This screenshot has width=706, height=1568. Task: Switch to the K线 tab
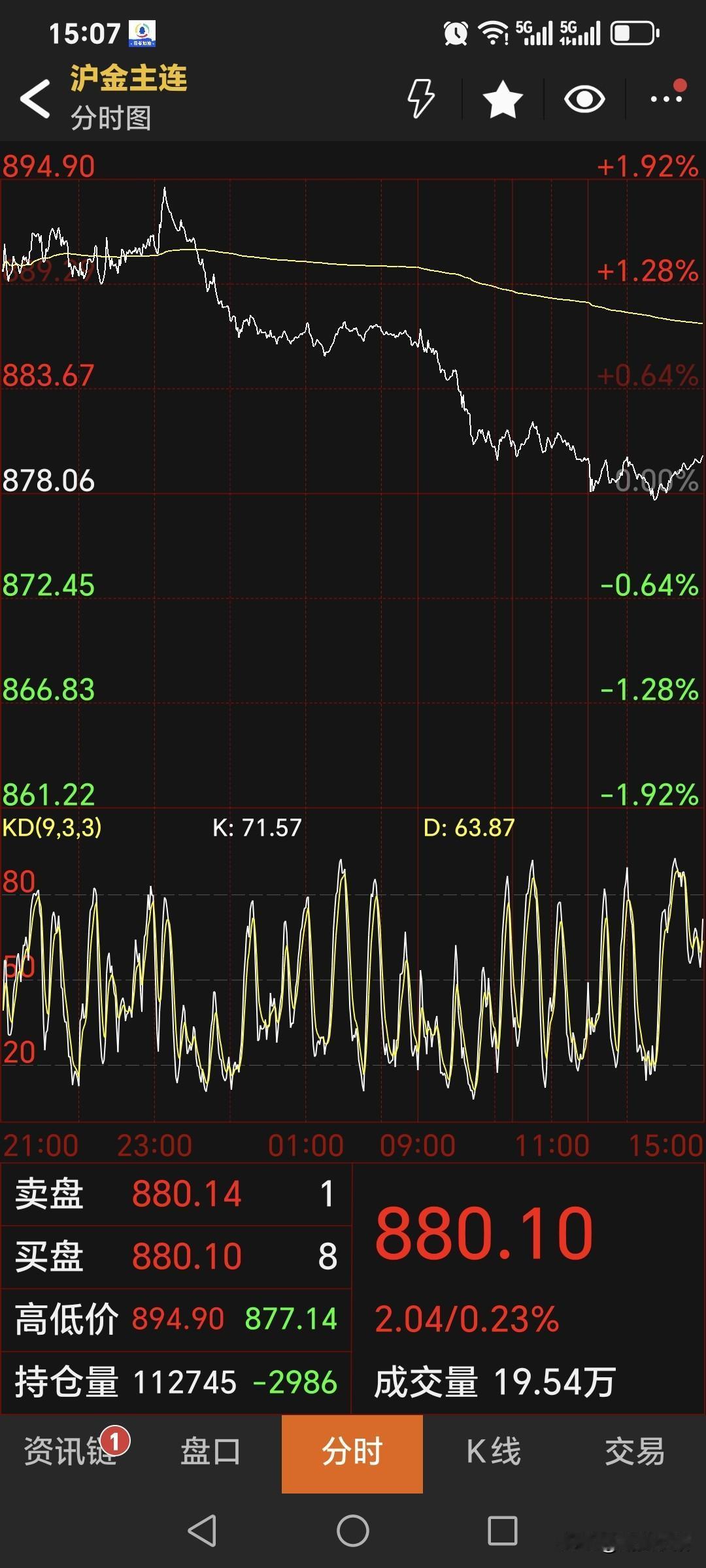click(x=494, y=1452)
